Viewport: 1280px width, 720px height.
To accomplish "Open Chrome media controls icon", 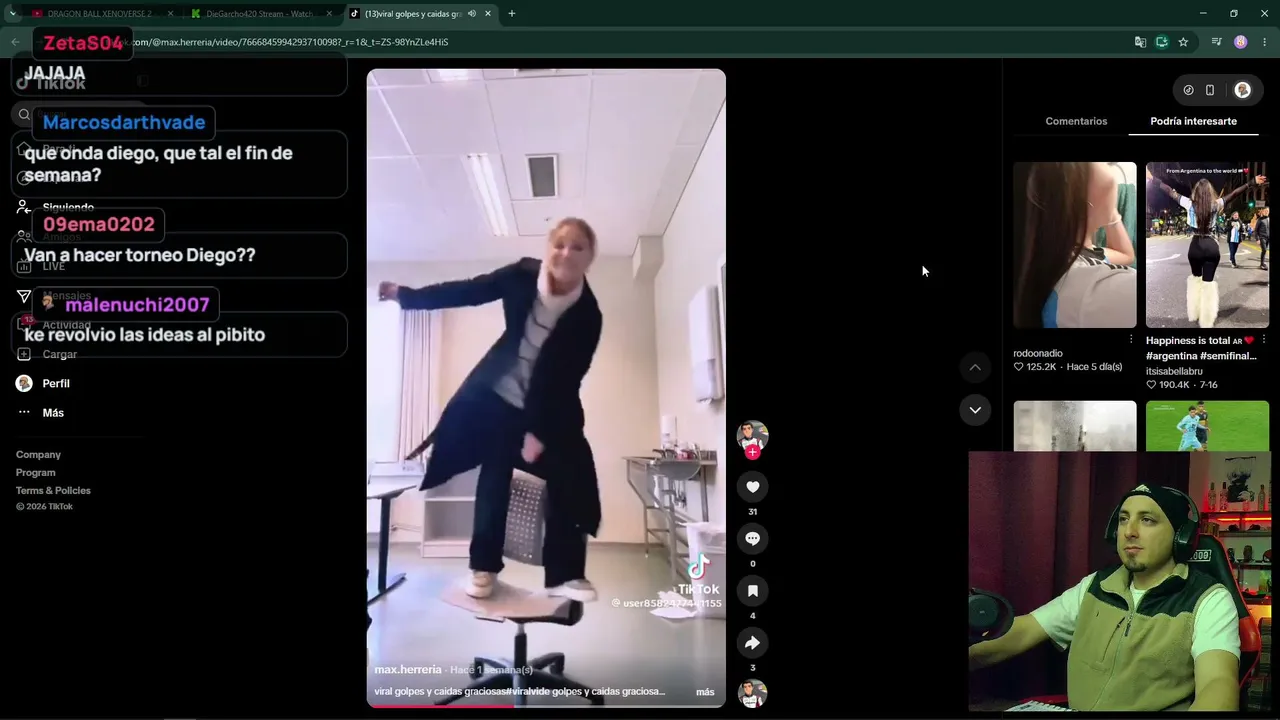I will (1216, 42).
